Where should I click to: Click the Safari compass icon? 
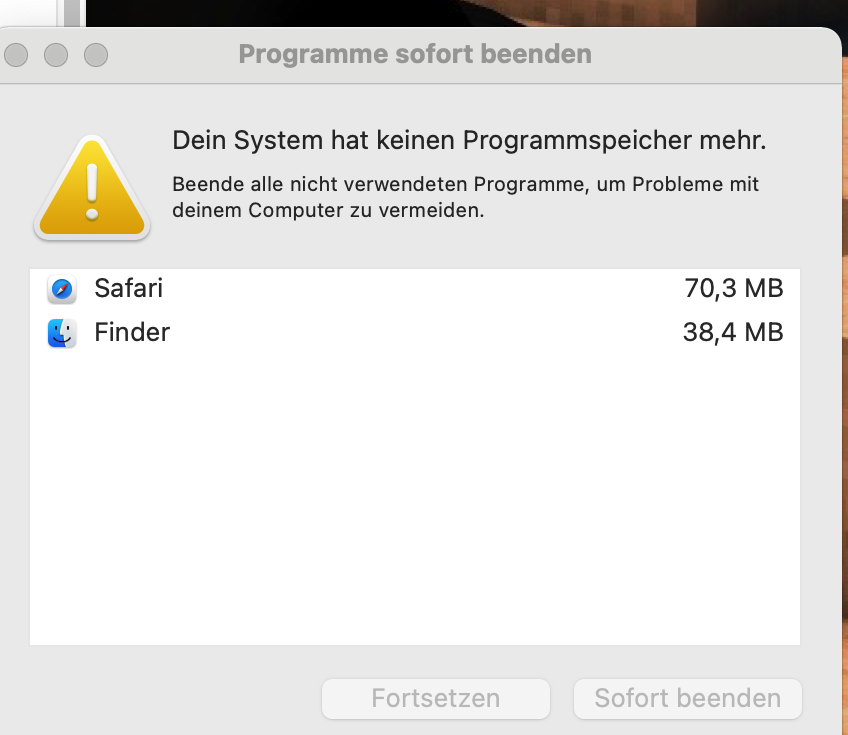(62, 290)
